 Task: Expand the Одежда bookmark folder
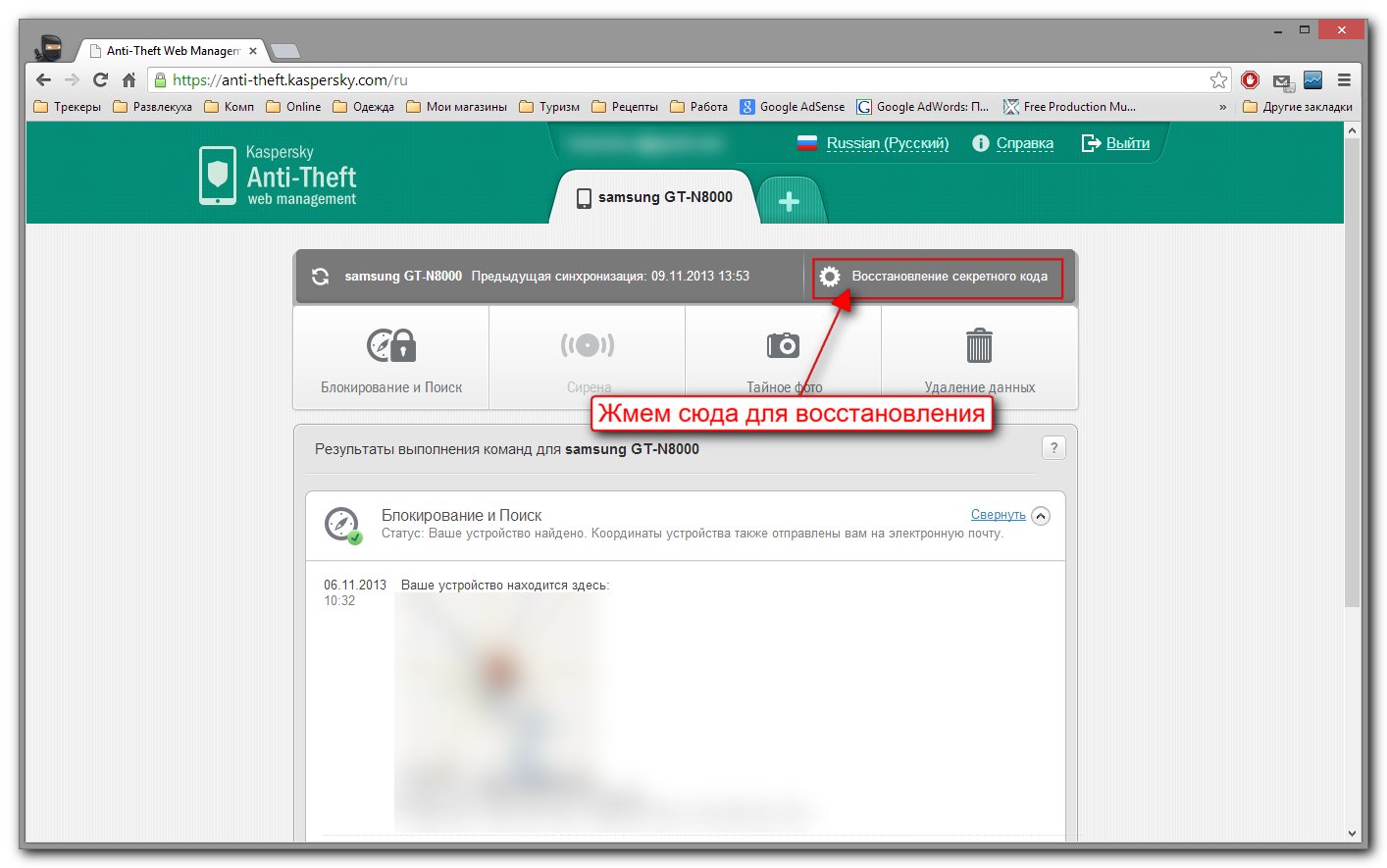click(363, 107)
